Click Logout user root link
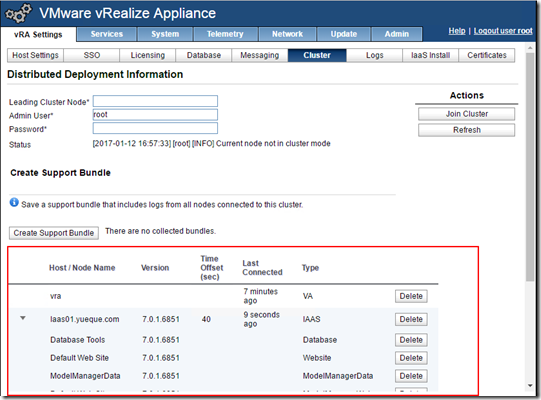This screenshot has width=541, height=400. coord(503,31)
